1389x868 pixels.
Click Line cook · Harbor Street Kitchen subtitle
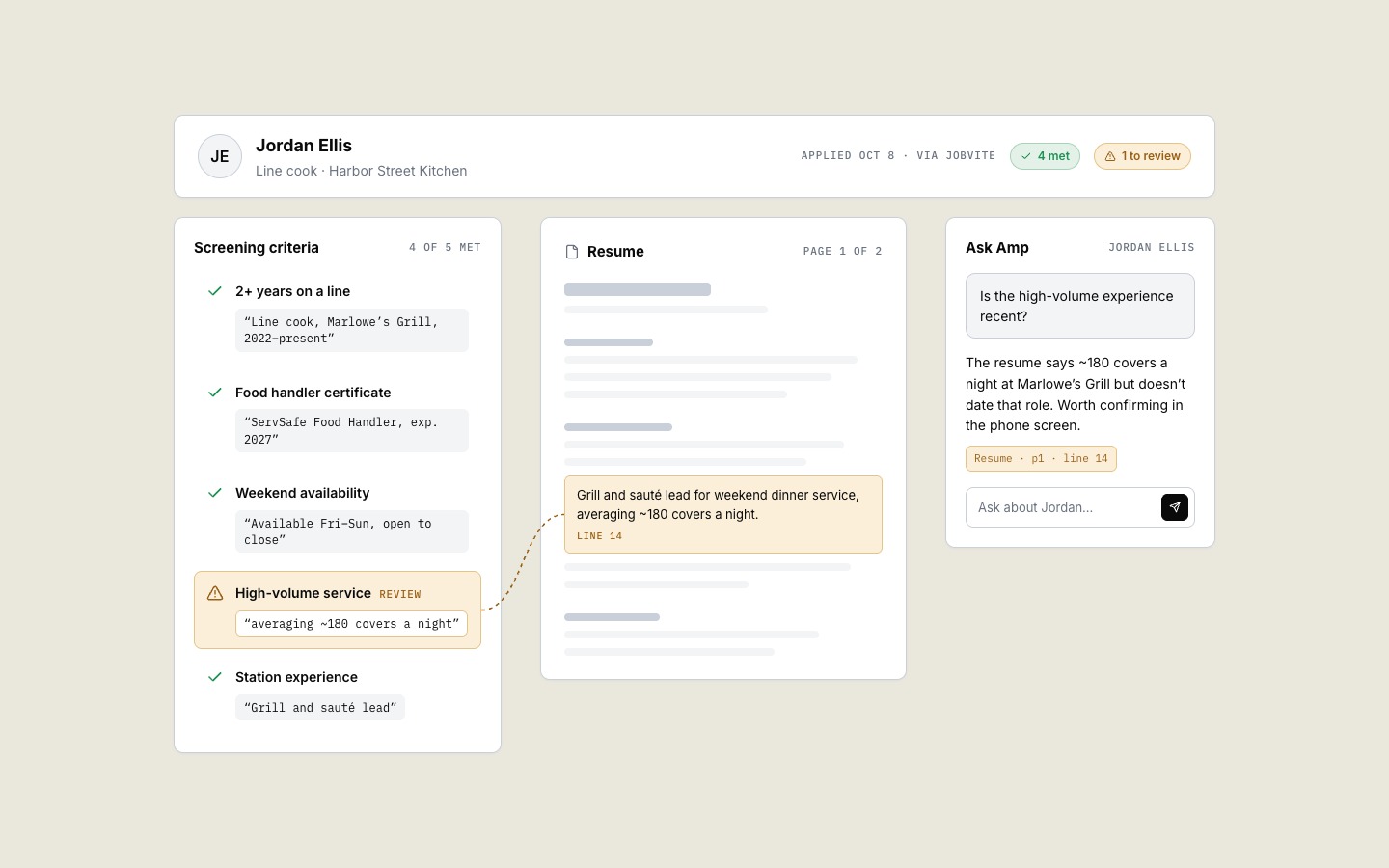pyautogui.click(x=361, y=171)
